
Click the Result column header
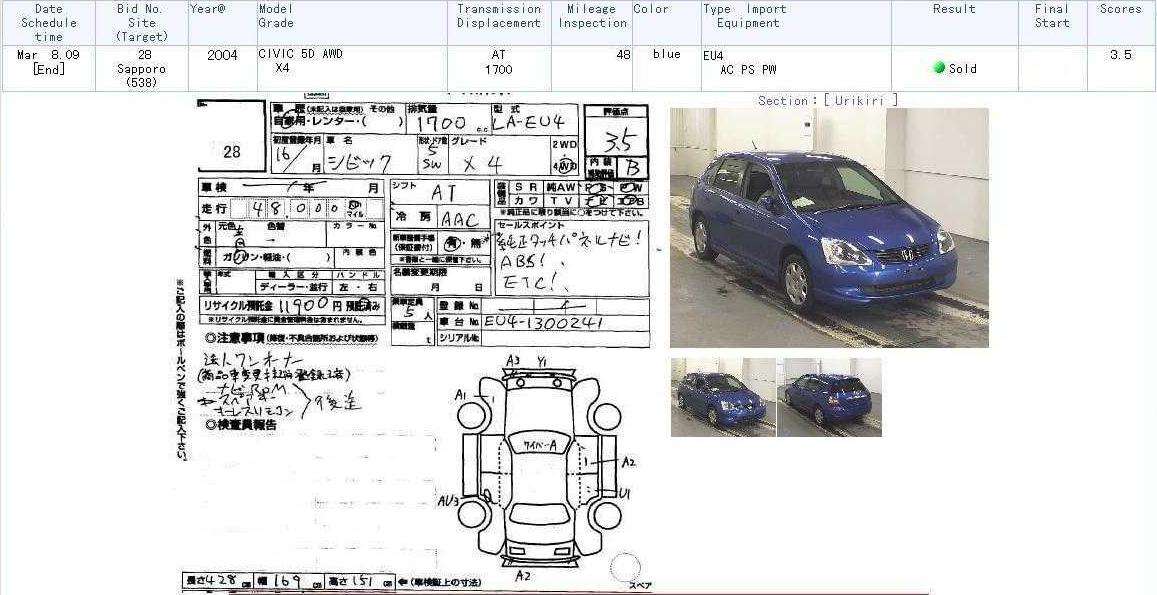[x=955, y=23]
